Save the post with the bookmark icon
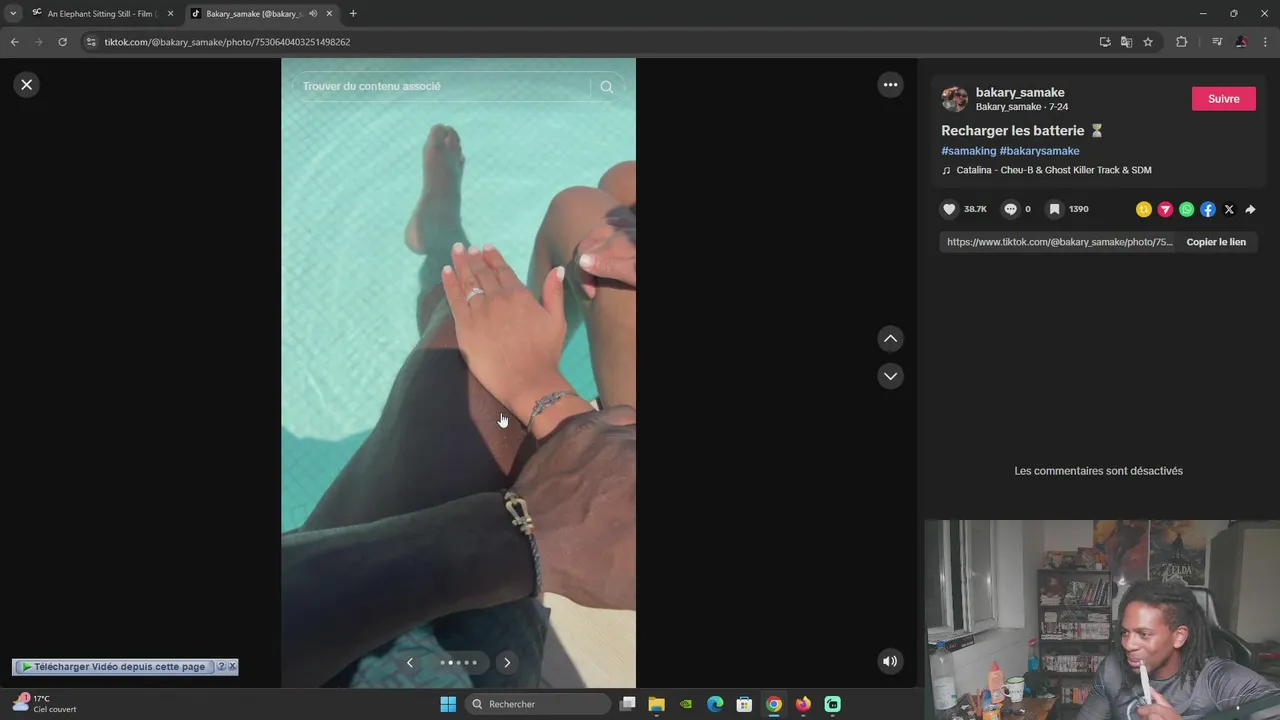1280x720 pixels. point(1054,209)
